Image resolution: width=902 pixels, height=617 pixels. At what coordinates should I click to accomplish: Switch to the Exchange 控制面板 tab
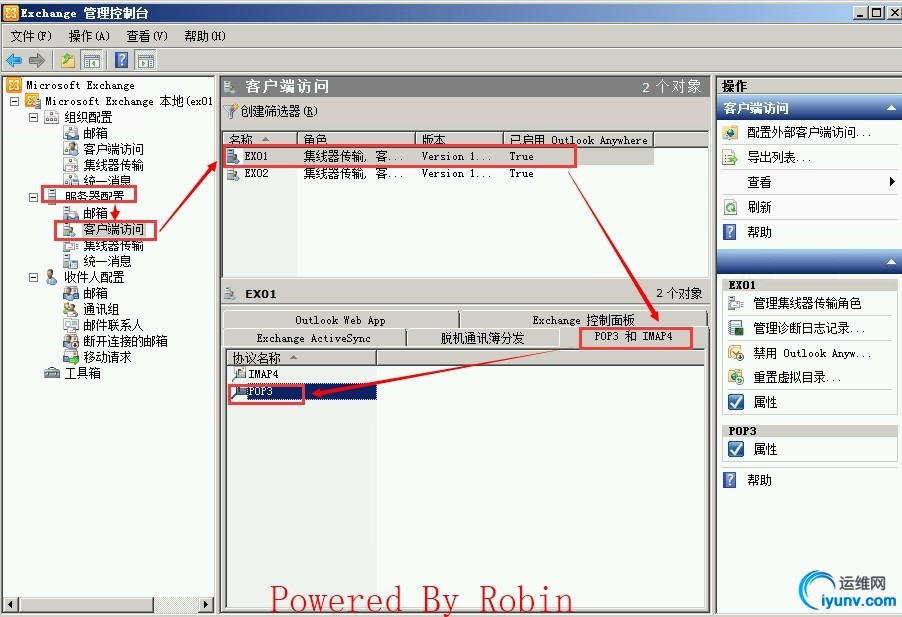click(x=583, y=320)
